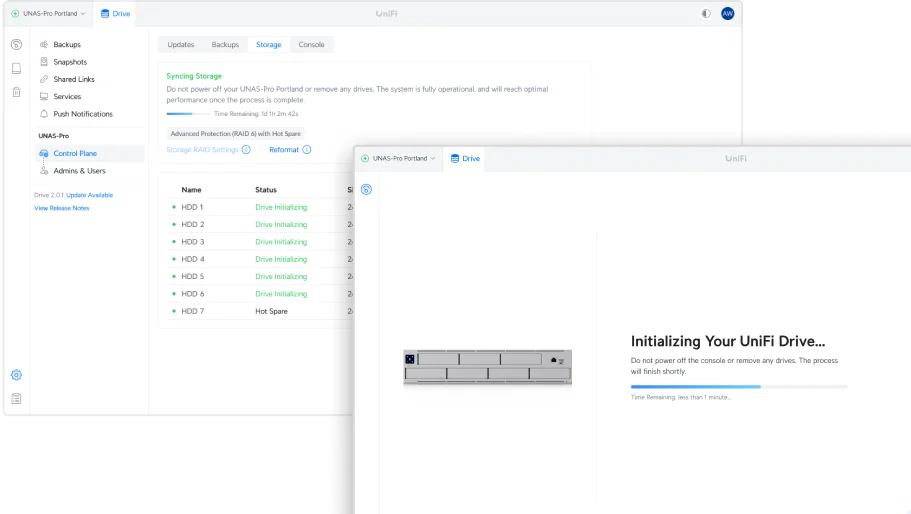Click the Shared Links chain icon

tap(44, 79)
